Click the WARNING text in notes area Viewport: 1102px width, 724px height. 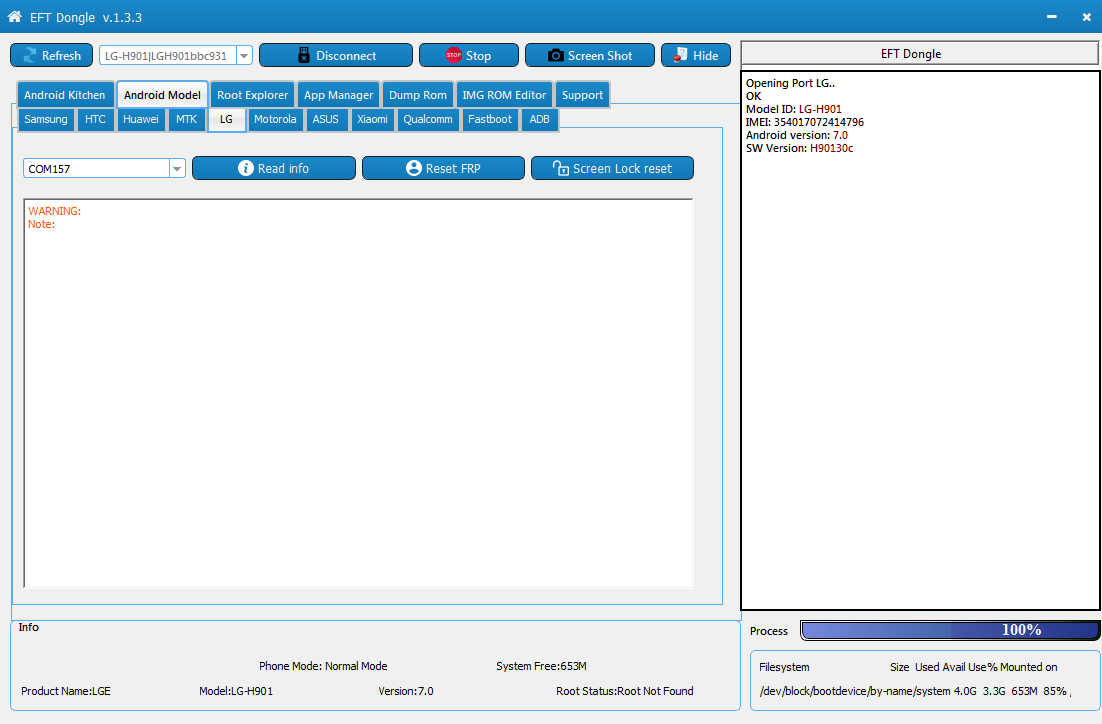click(55, 211)
